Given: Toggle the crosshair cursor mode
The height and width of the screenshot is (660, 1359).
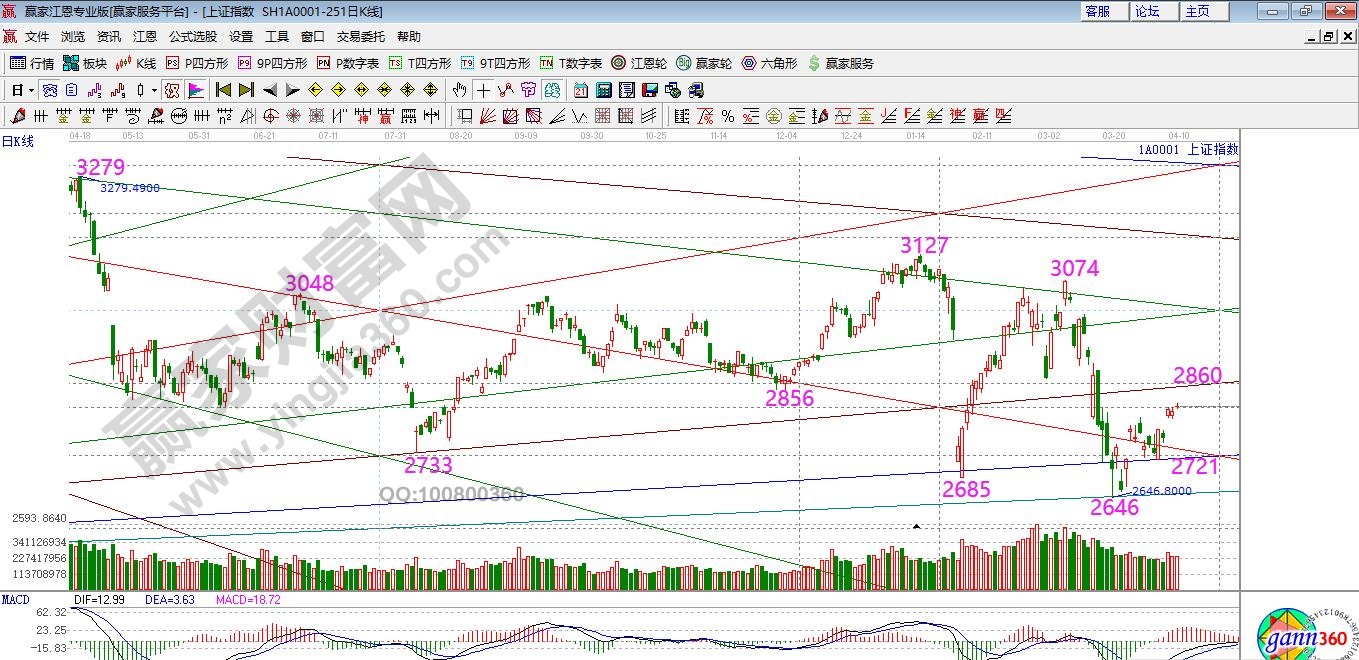Looking at the screenshot, I should (484, 90).
